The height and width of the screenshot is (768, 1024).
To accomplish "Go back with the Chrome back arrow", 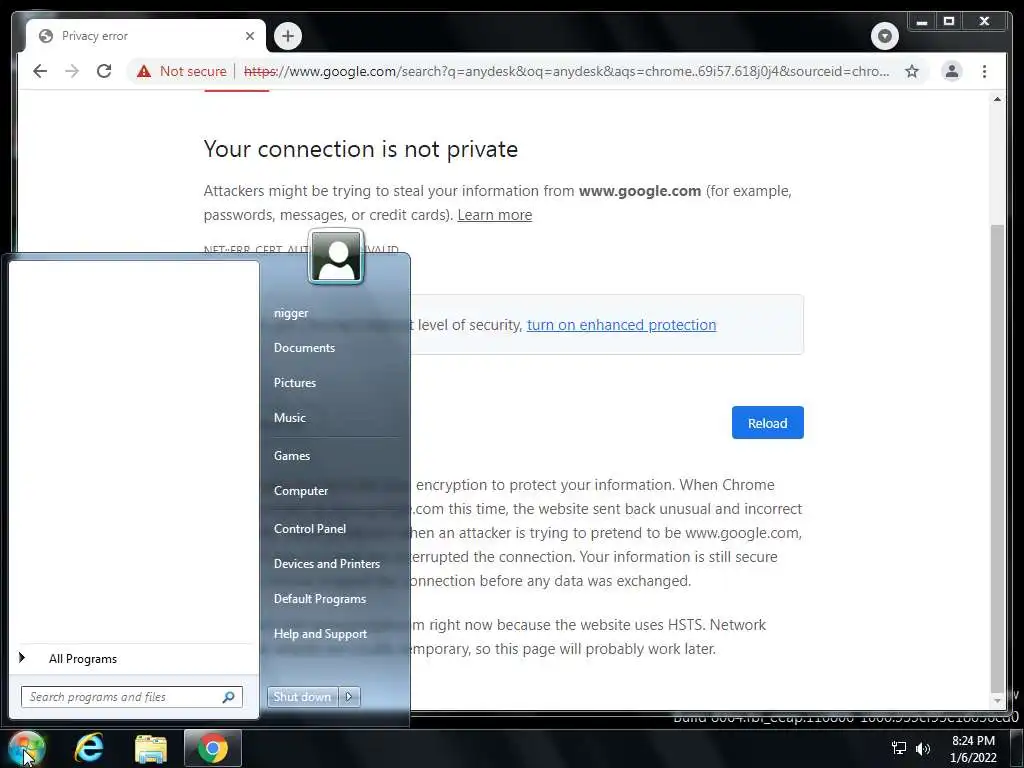I will tap(40, 71).
